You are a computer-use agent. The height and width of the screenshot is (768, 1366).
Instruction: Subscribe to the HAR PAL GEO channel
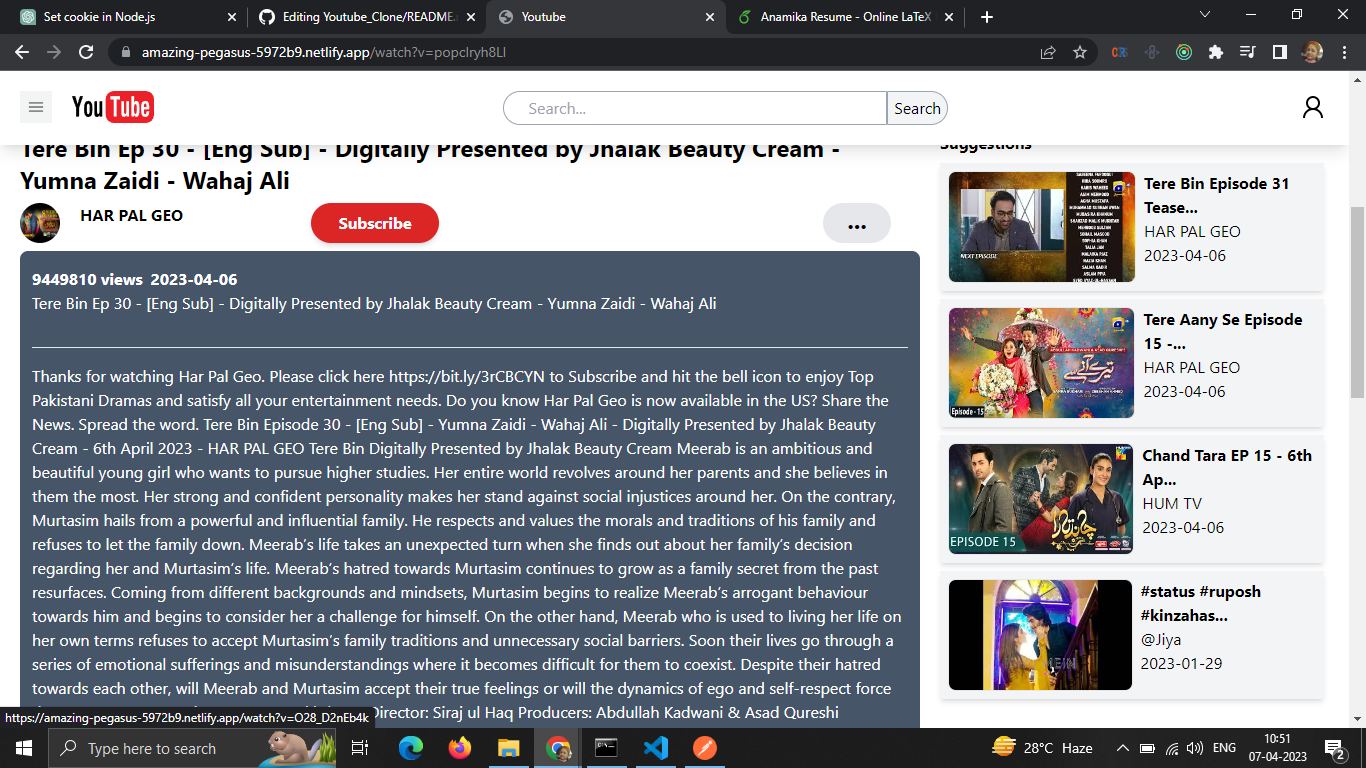coord(374,223)
